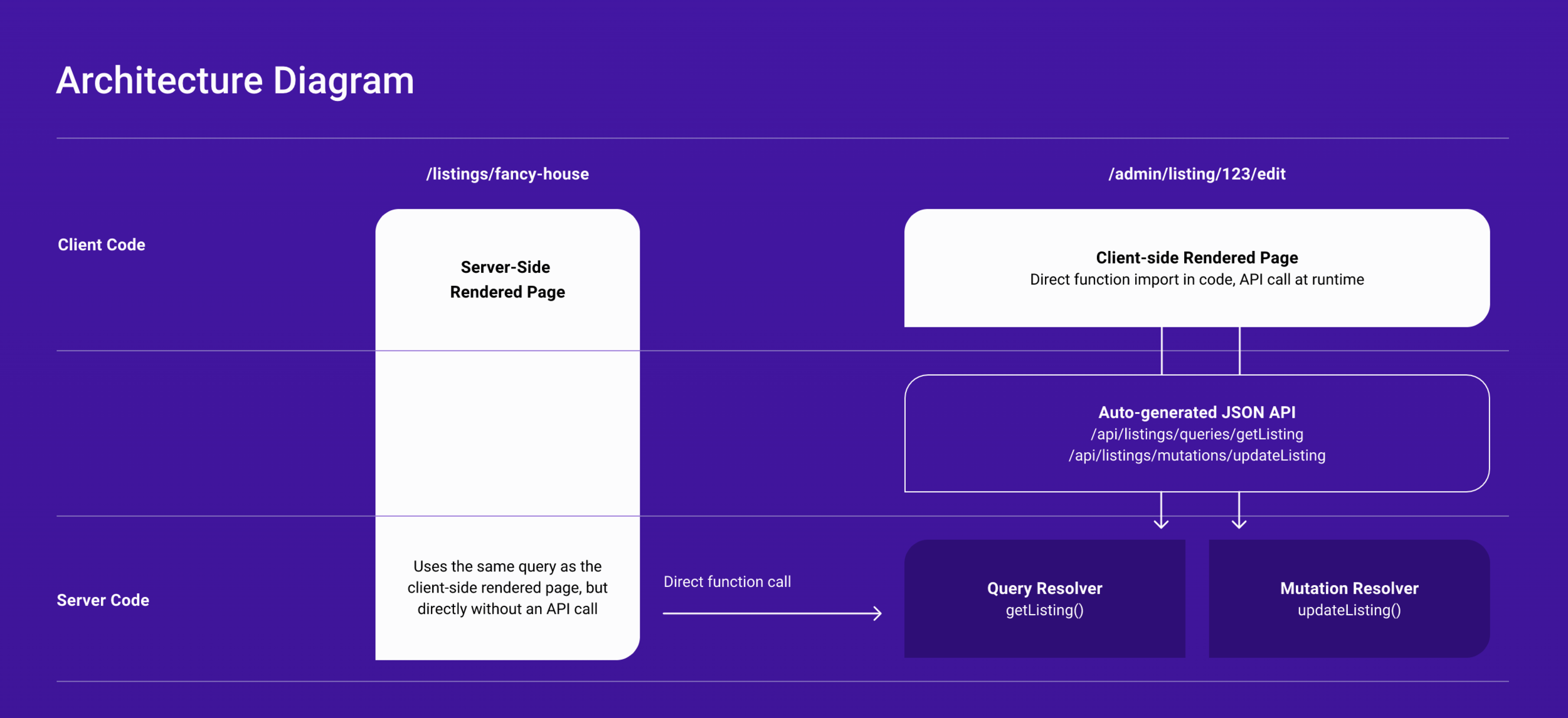
Task: Click the Architecture Diagram title
Action: [235, 81]
